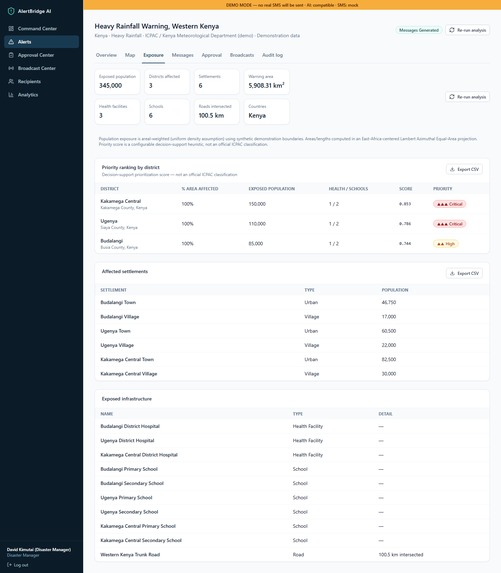Go to the Approval tab

coord(212,55)
